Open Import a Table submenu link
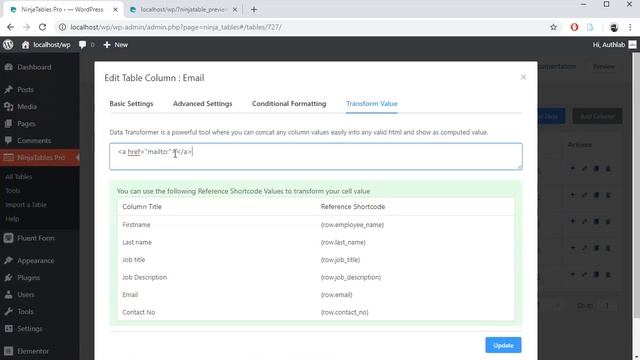 [26, 204]
